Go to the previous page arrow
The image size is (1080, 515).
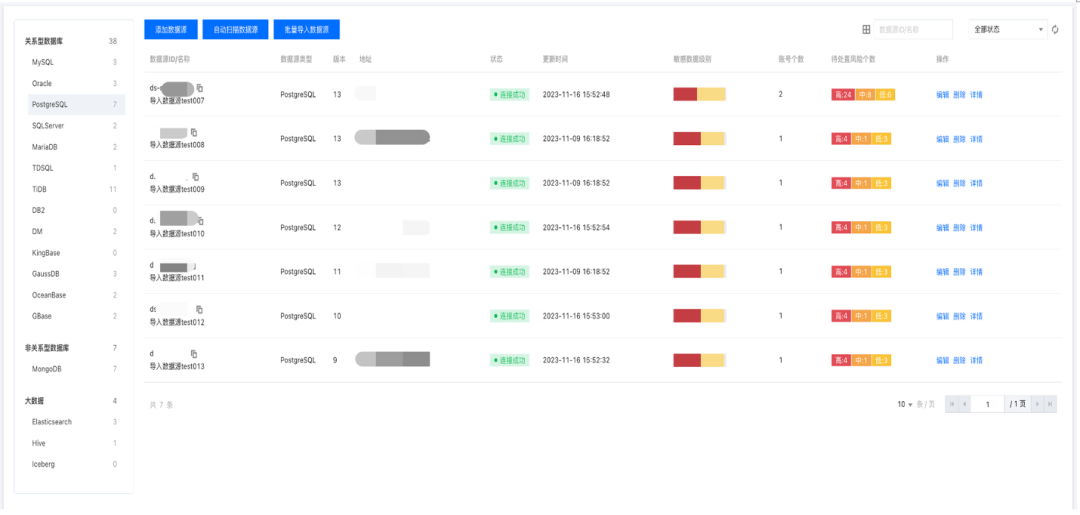point(964,404)
